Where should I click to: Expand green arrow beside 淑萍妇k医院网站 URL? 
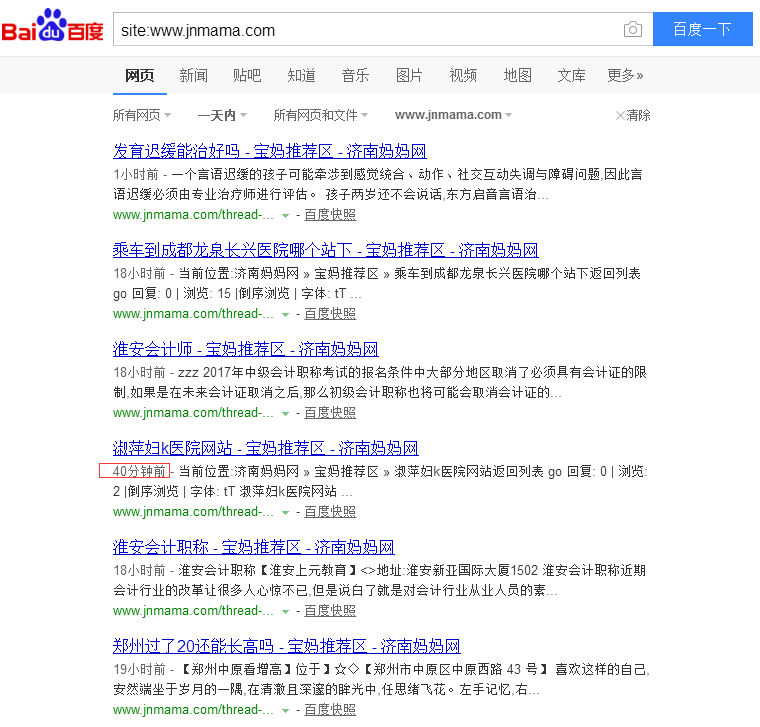285,512
